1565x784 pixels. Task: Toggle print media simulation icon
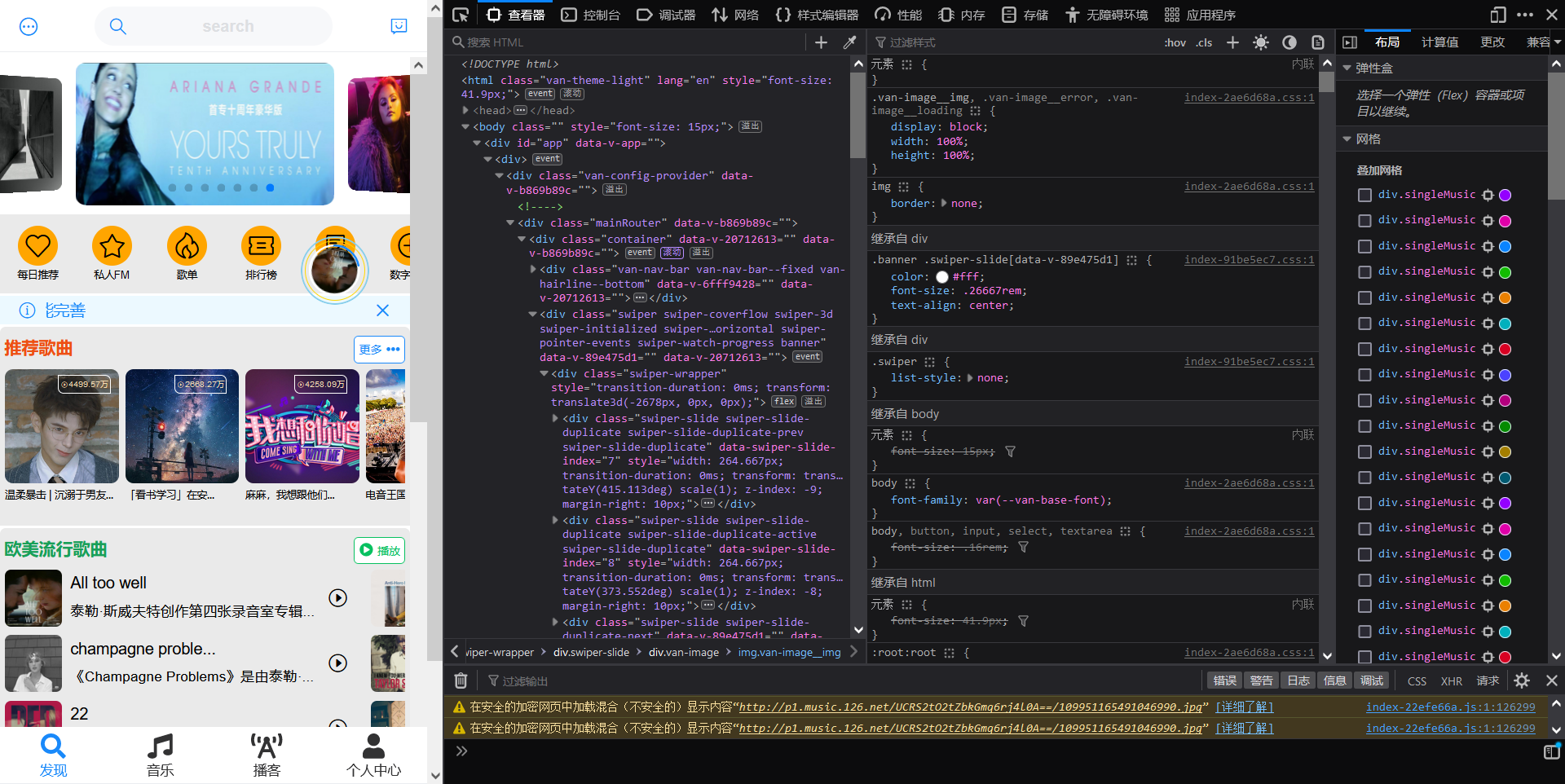click(x=1318, y=42)
